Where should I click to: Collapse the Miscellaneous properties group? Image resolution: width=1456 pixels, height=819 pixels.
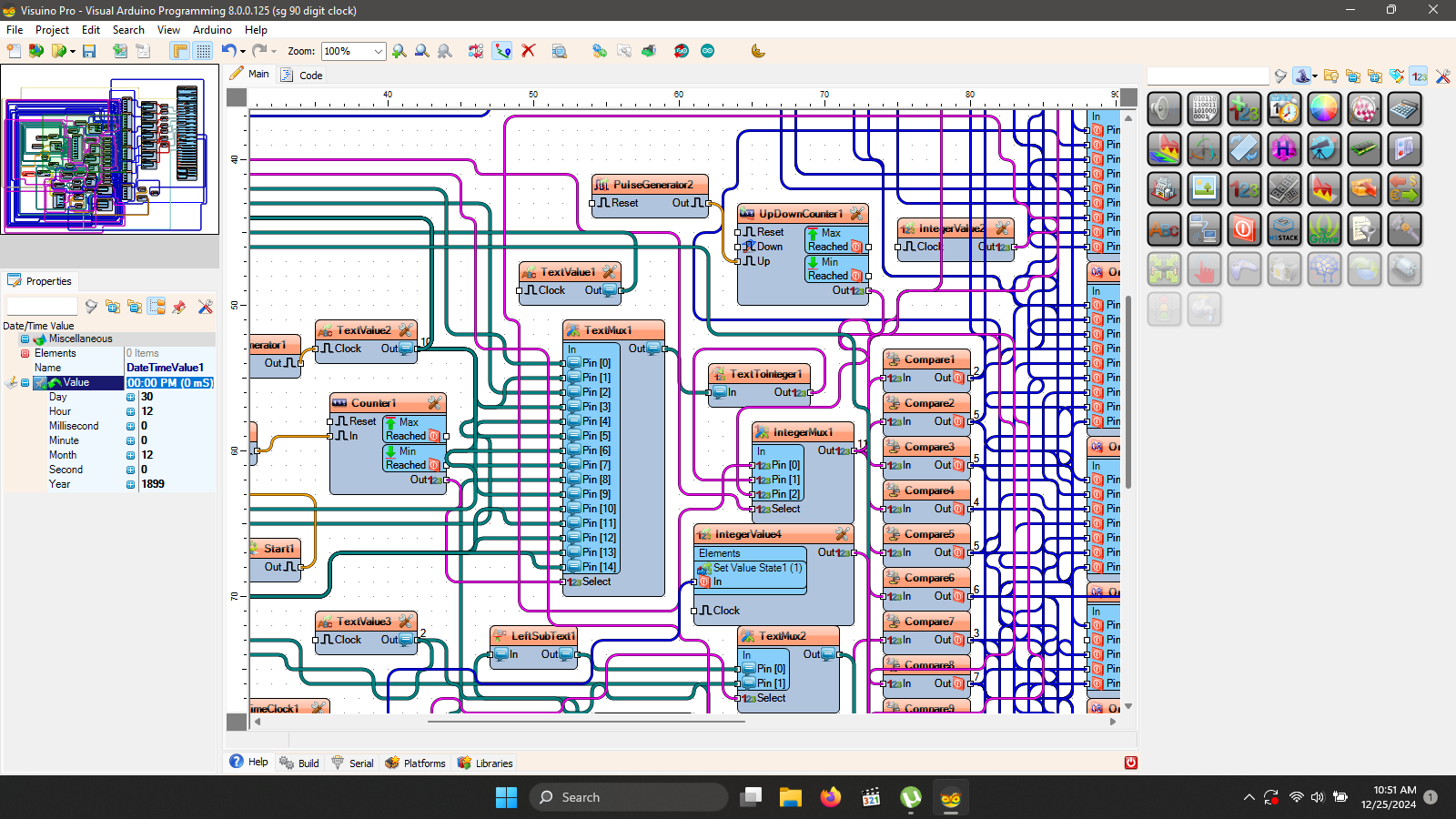[x=25, y=339]
